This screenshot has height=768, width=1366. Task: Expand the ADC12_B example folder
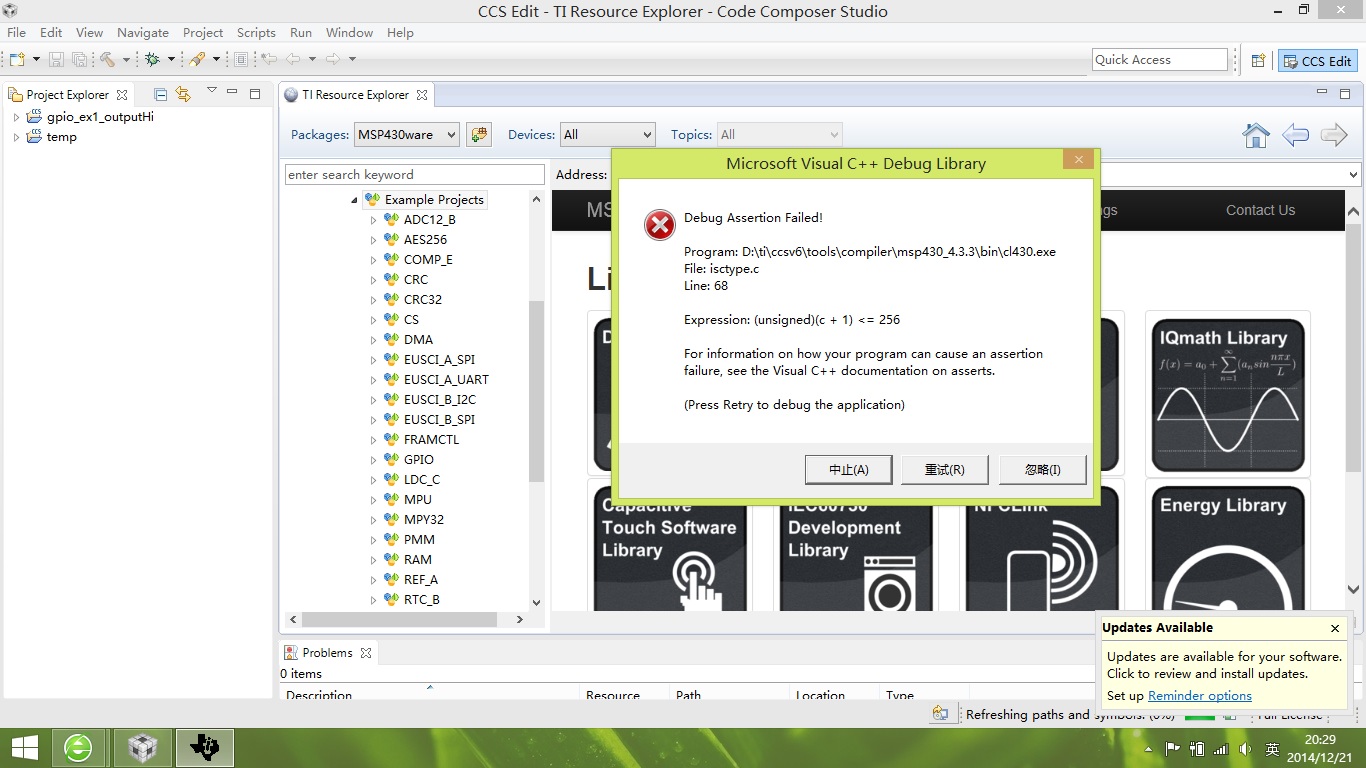tap(373, 220)
